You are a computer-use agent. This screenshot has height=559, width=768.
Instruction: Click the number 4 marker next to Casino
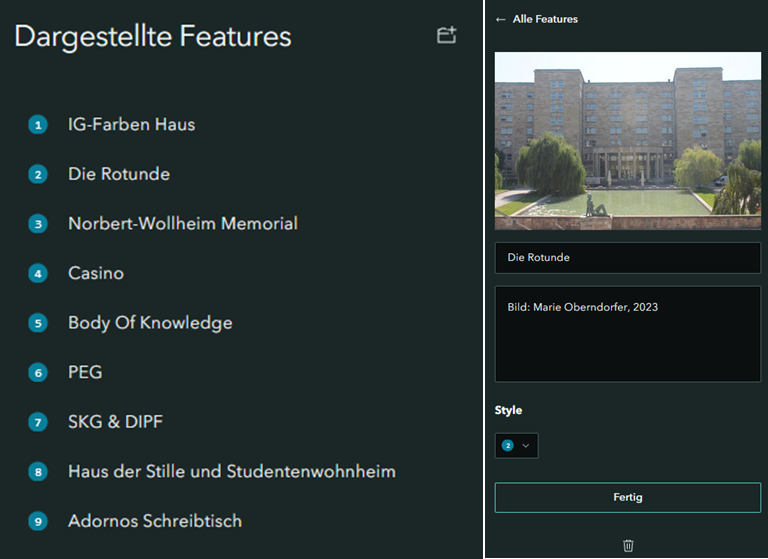click(38, 273)
